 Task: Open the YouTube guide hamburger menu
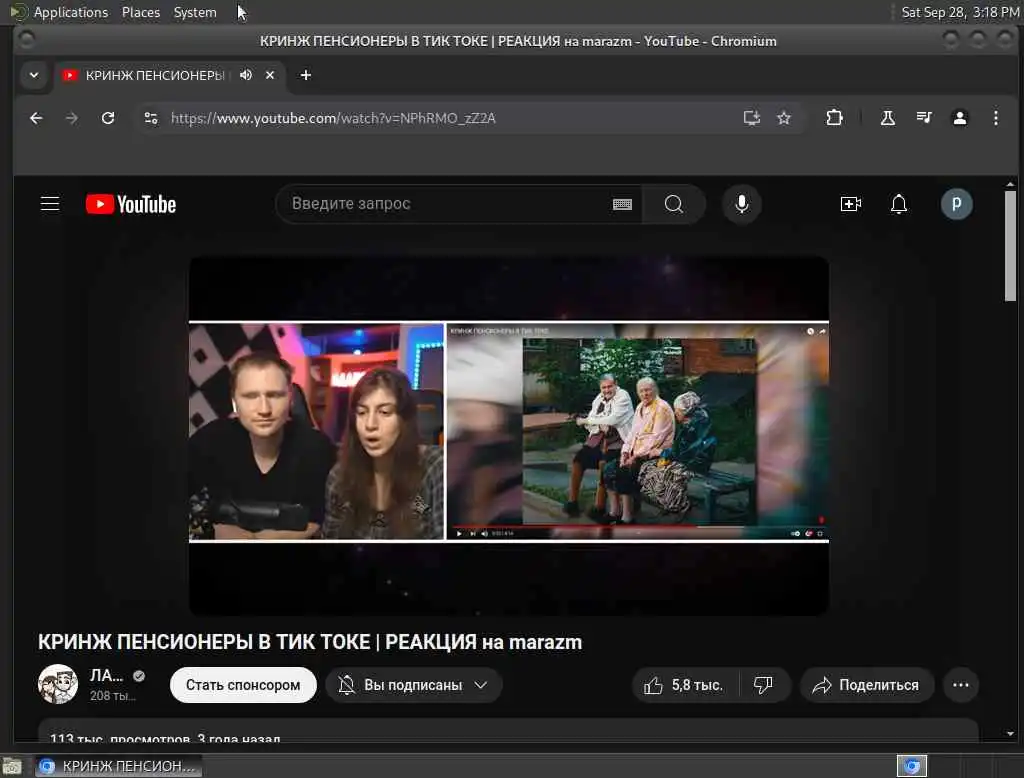coord(50,204)
